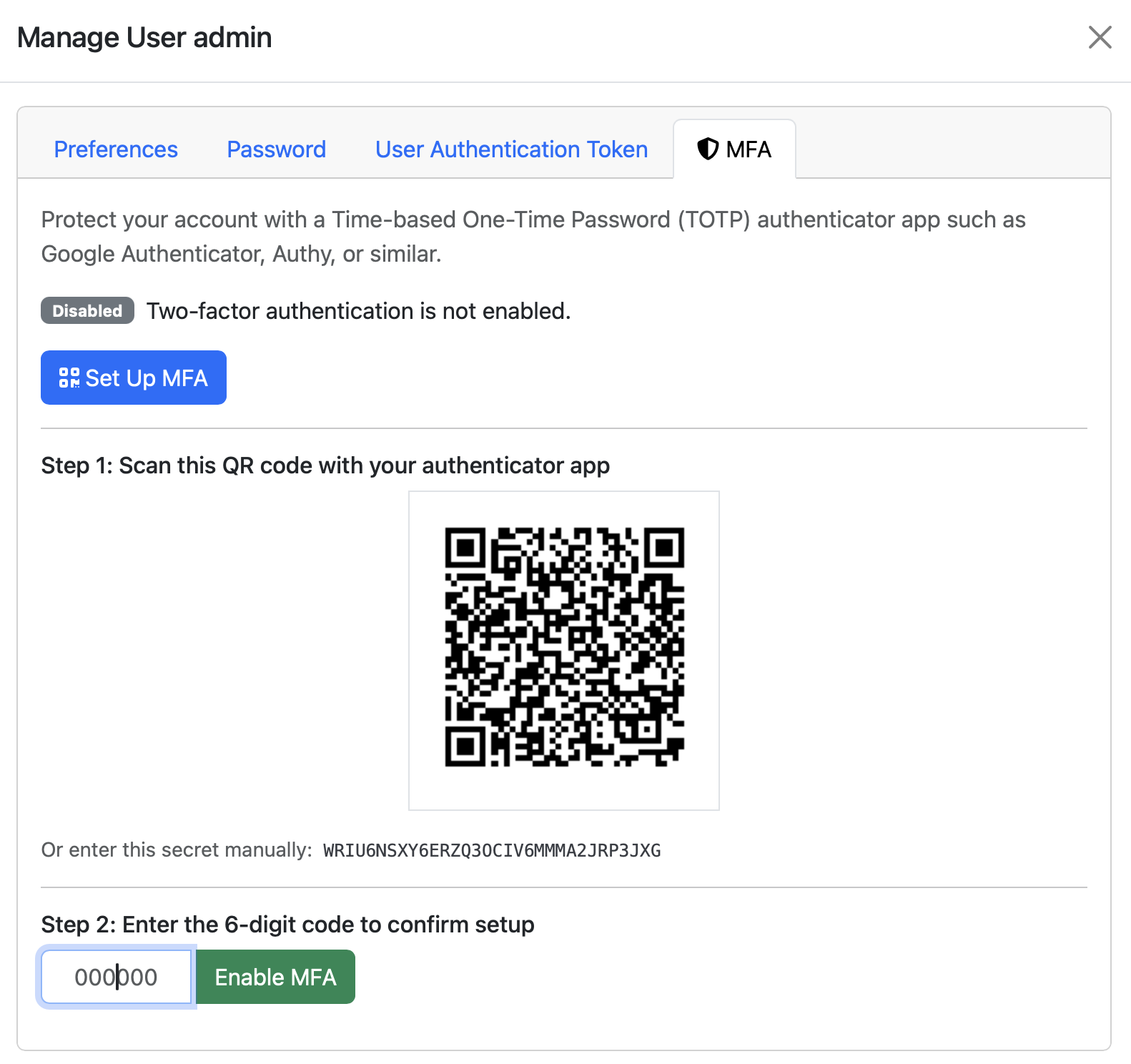Go to User Authentication Token tab

click(x=511, y=149)
